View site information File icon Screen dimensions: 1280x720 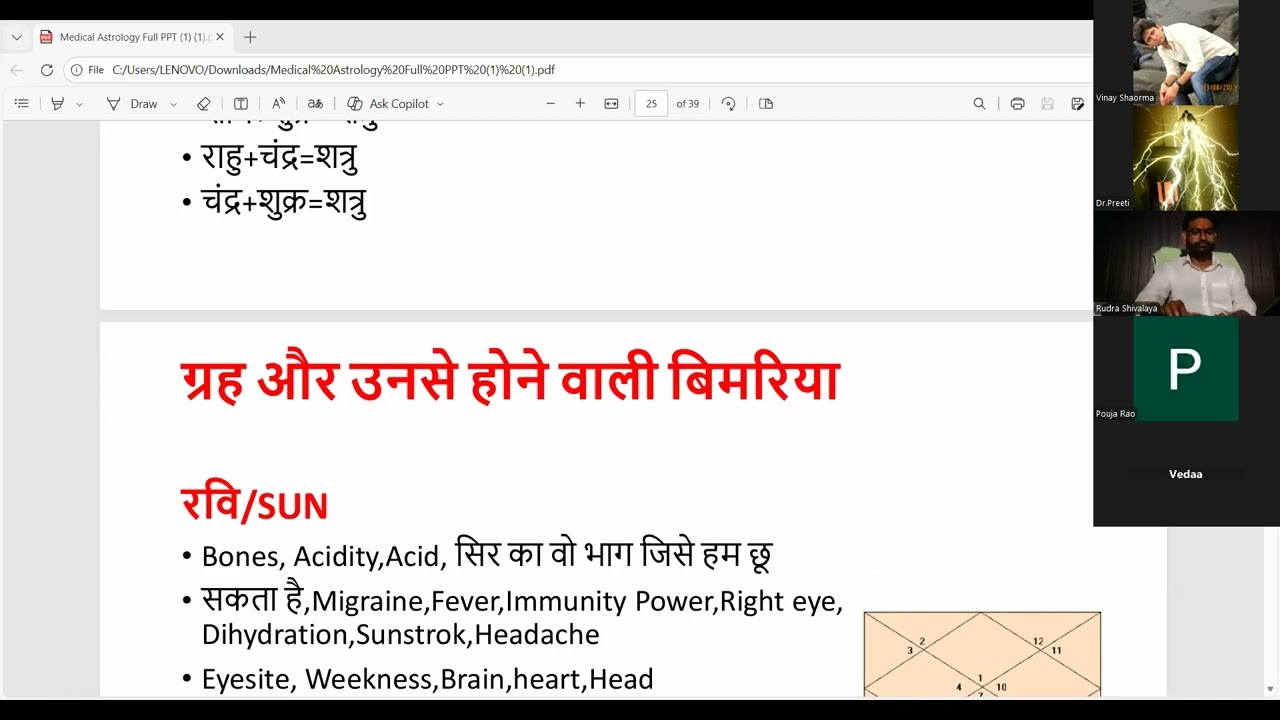(87, 70)
